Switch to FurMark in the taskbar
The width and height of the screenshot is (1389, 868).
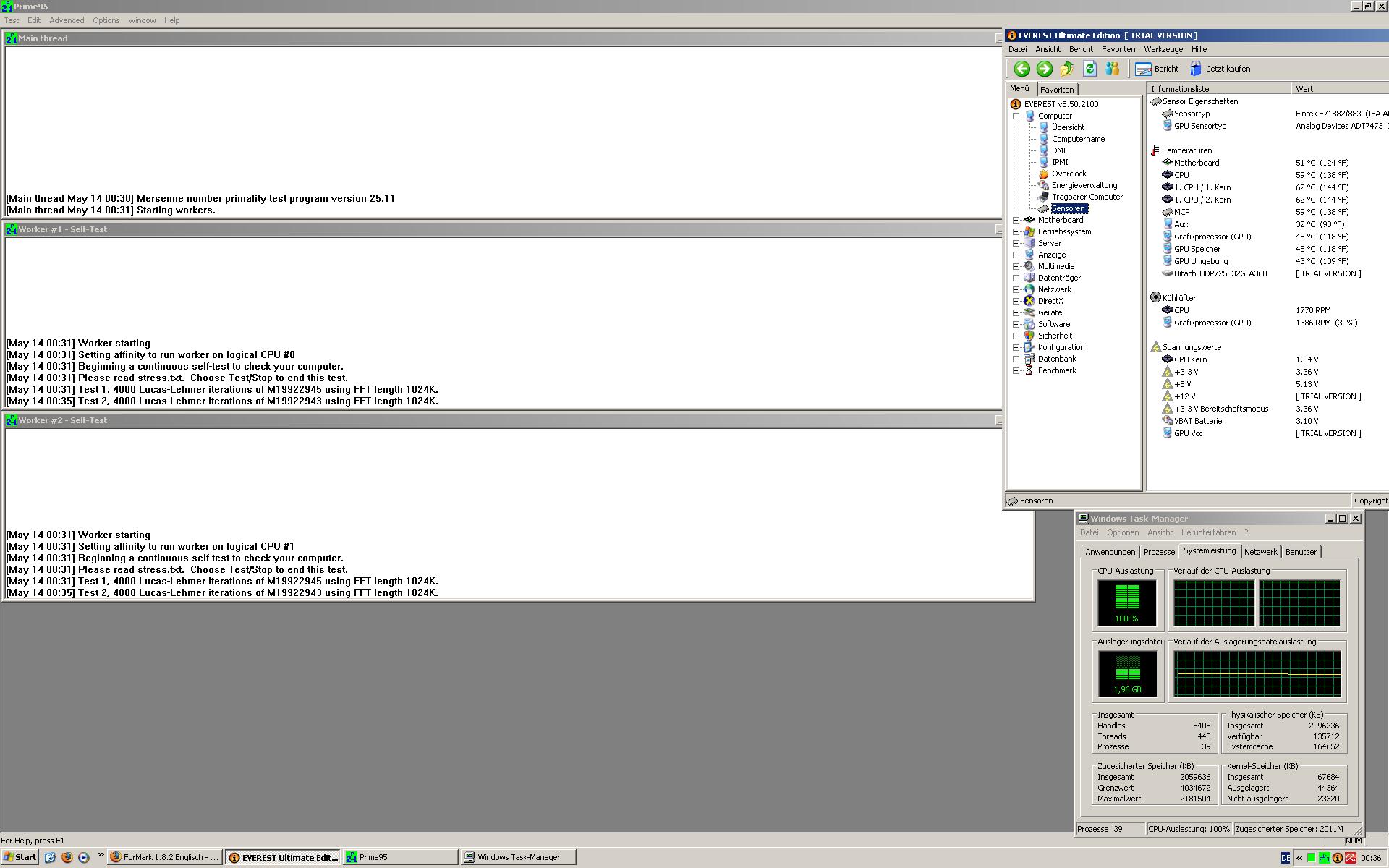coord(164,857)
